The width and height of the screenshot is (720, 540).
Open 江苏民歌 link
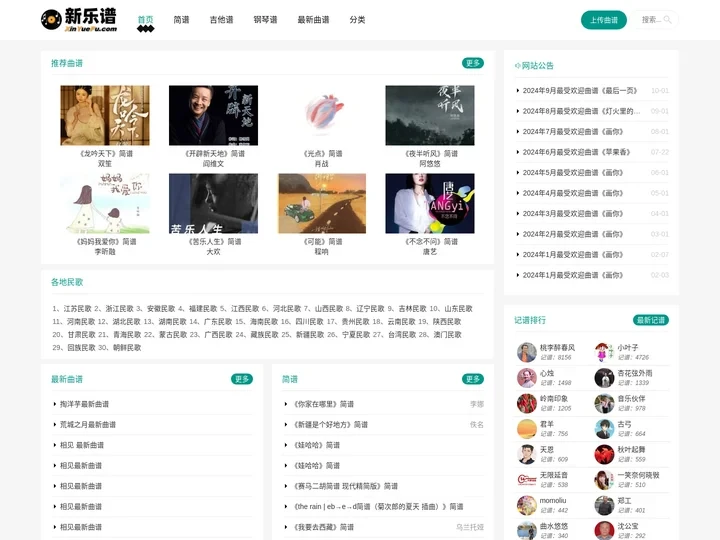(77, 309)
